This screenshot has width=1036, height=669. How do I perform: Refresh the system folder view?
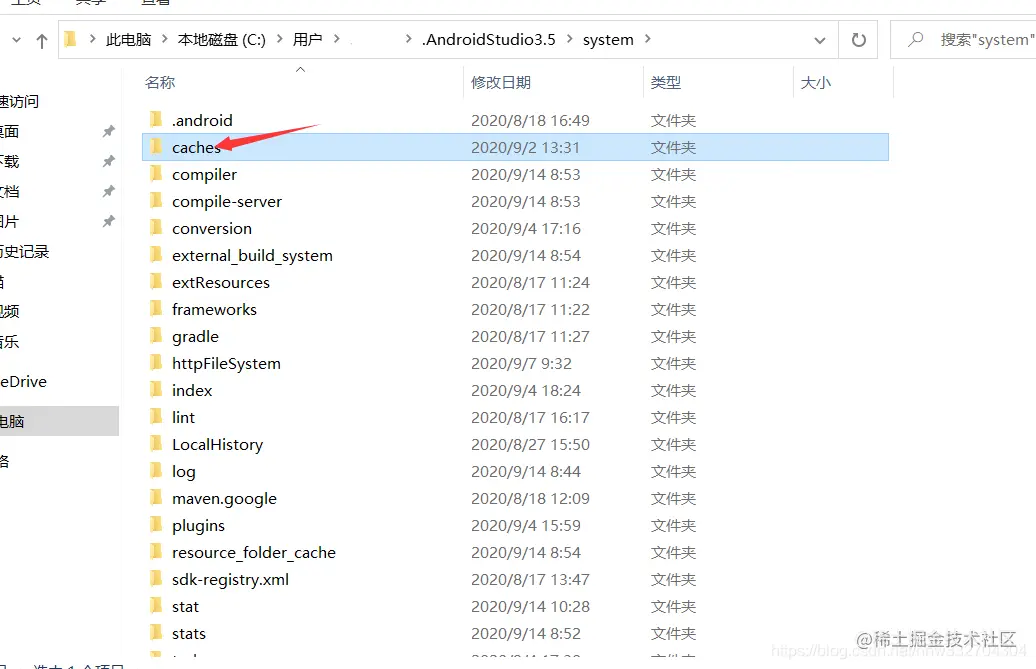pyautogui.click(x=858, y=40)
